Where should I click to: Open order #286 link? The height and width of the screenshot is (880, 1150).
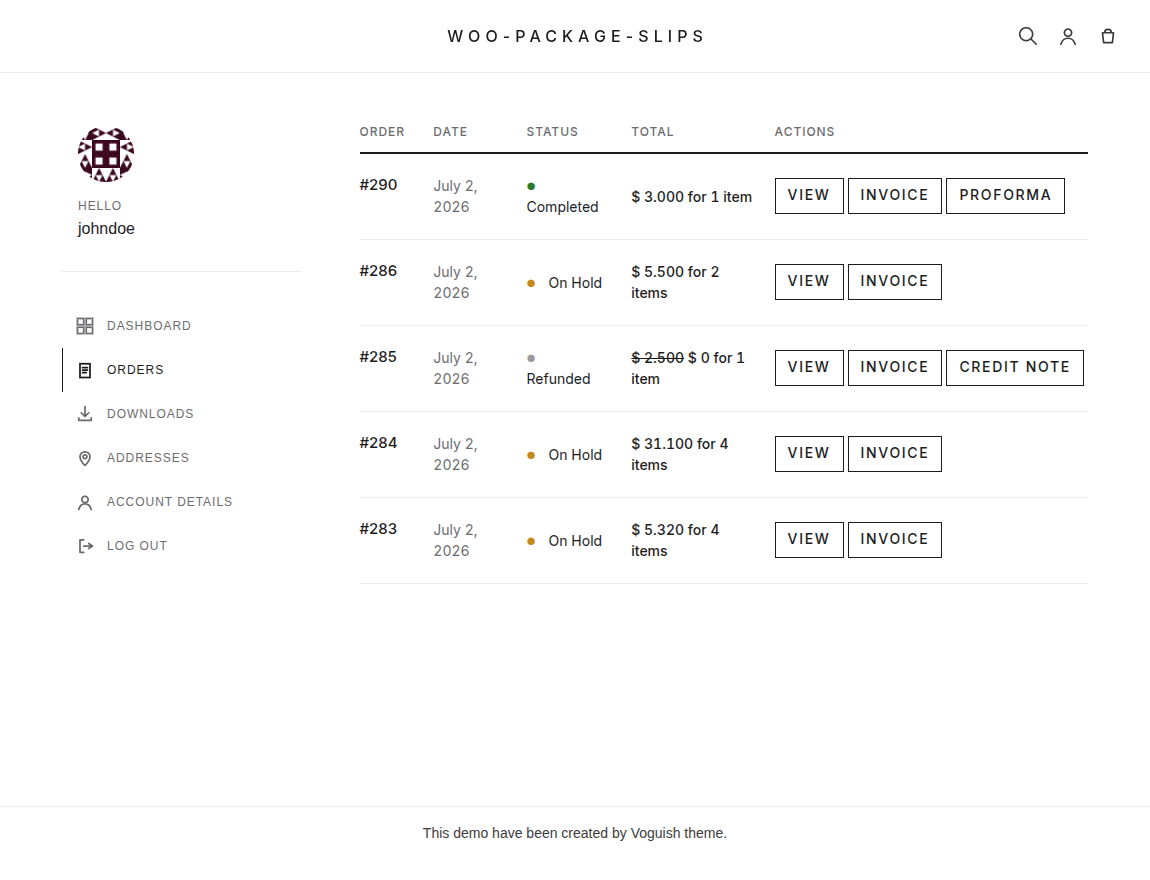378,271
